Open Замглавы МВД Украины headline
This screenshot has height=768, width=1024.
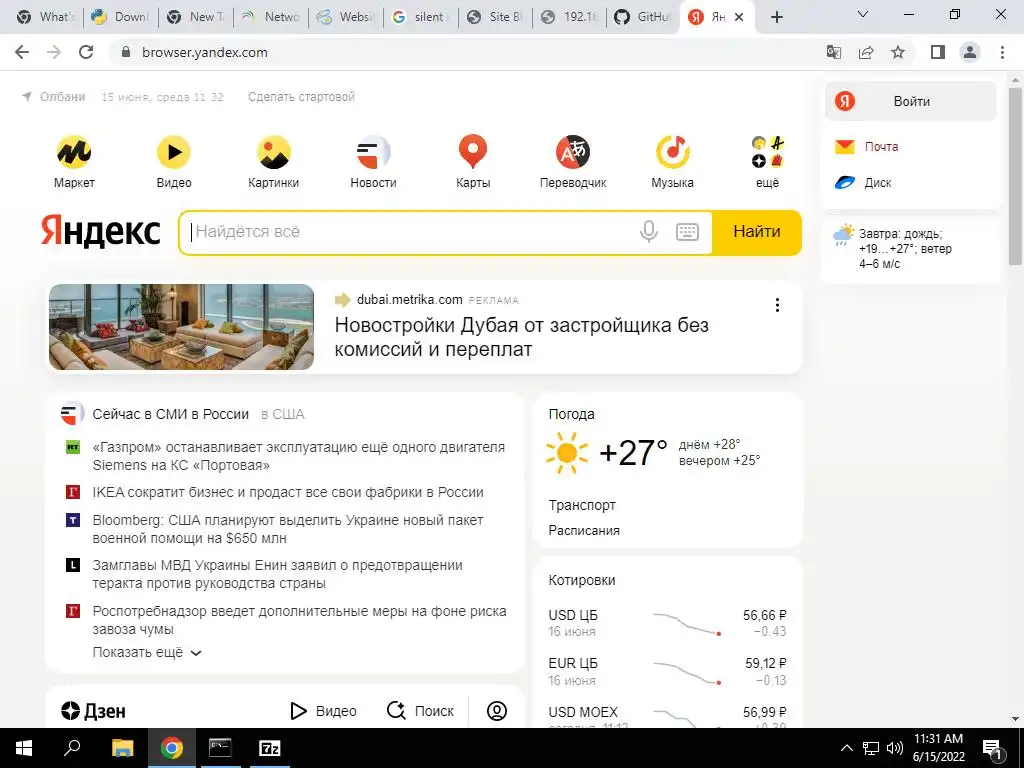pos(278,575)
